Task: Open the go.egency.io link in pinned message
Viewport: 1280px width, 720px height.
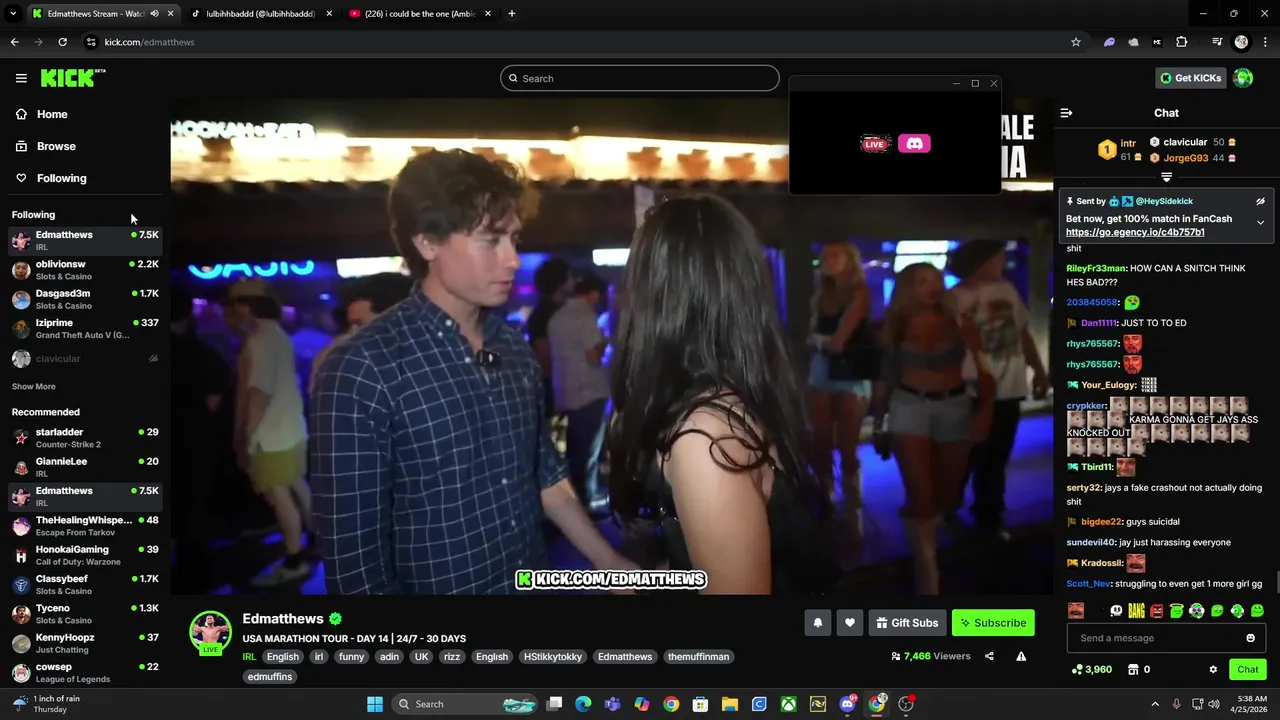Action: click(1135, 232)
